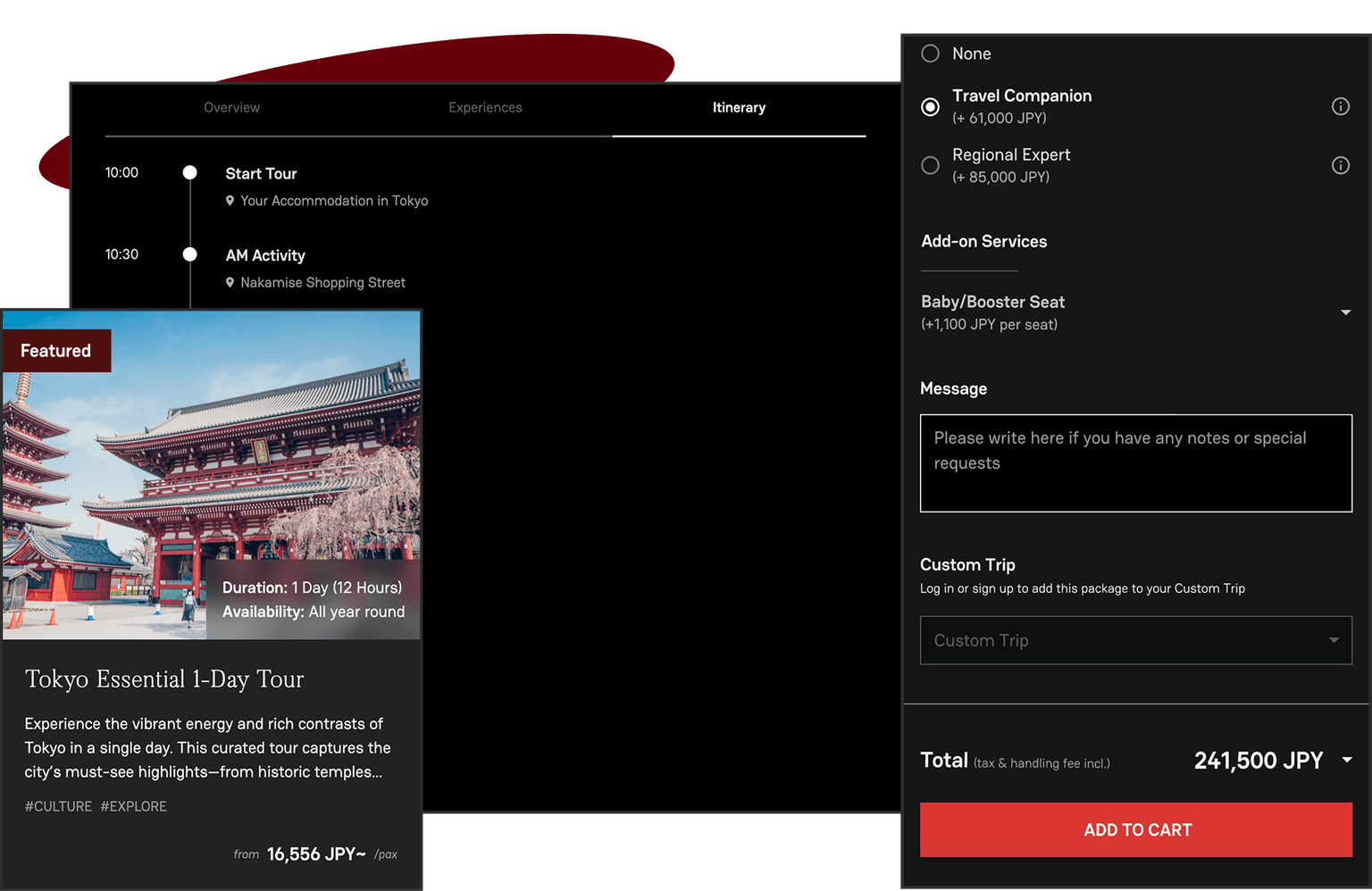Viewport: 1372px width, 891px height.
Task: Click the ADD TO CART button
Action: [x=1136, y=830]
